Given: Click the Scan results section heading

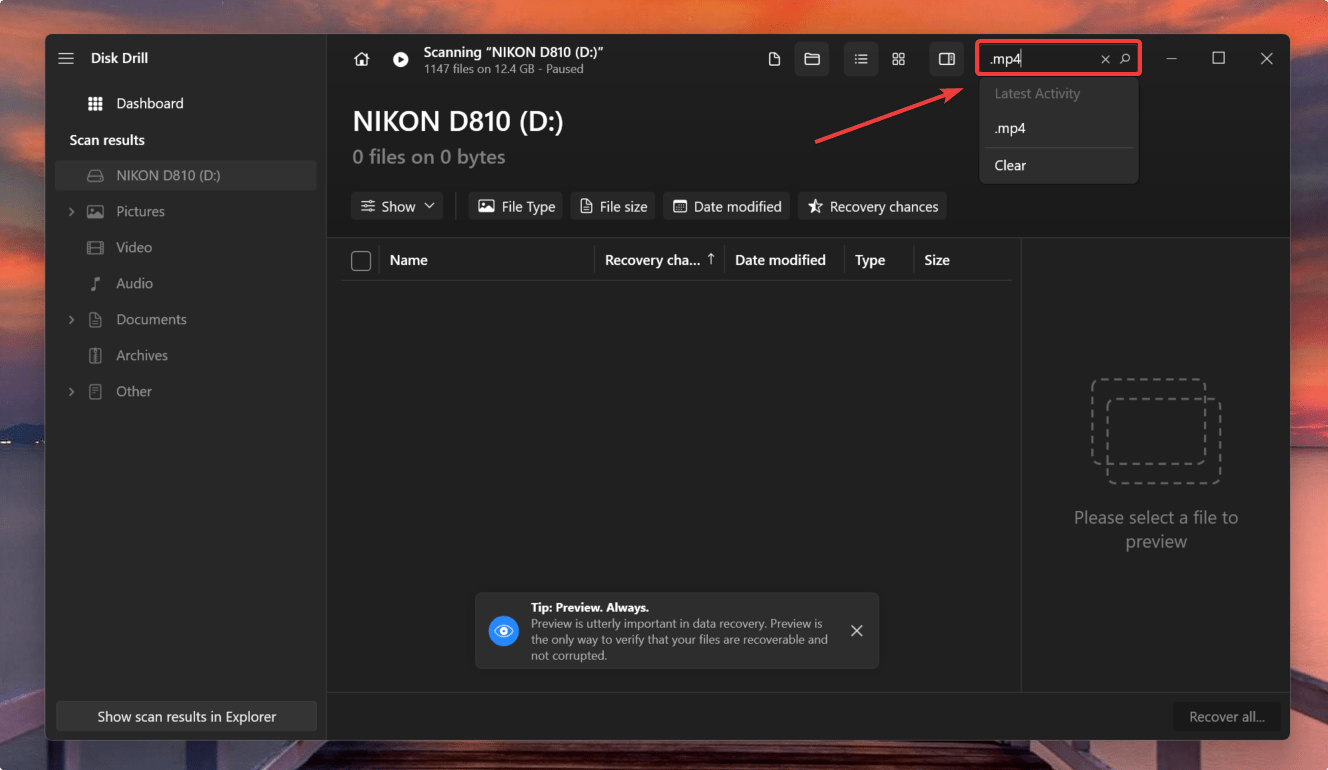Looking at the screenshot, I should point(107,140).
